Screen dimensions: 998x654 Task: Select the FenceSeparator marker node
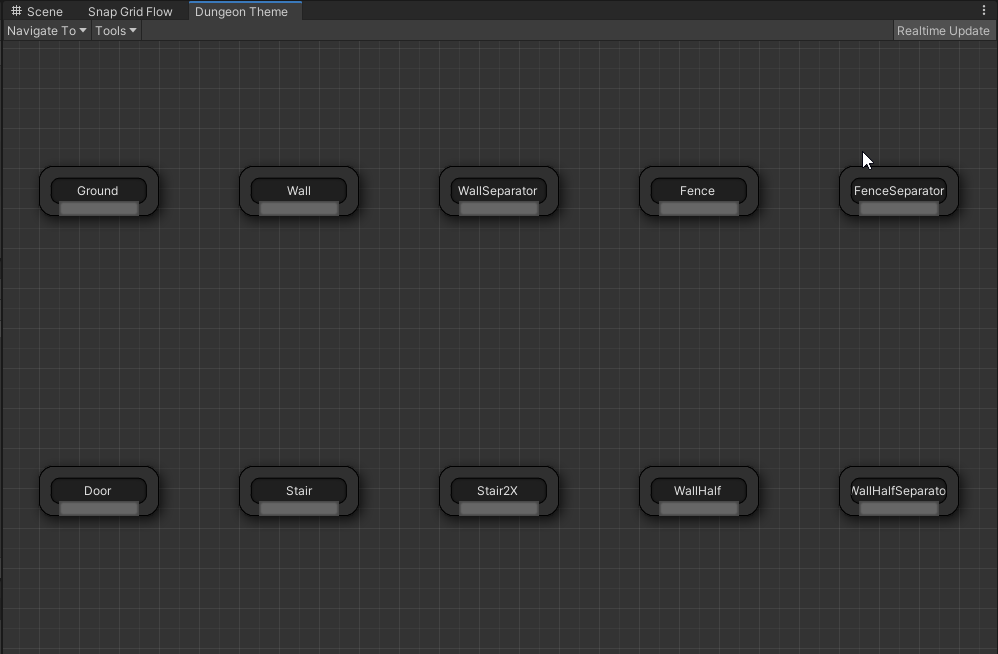(x=898, y=190)
